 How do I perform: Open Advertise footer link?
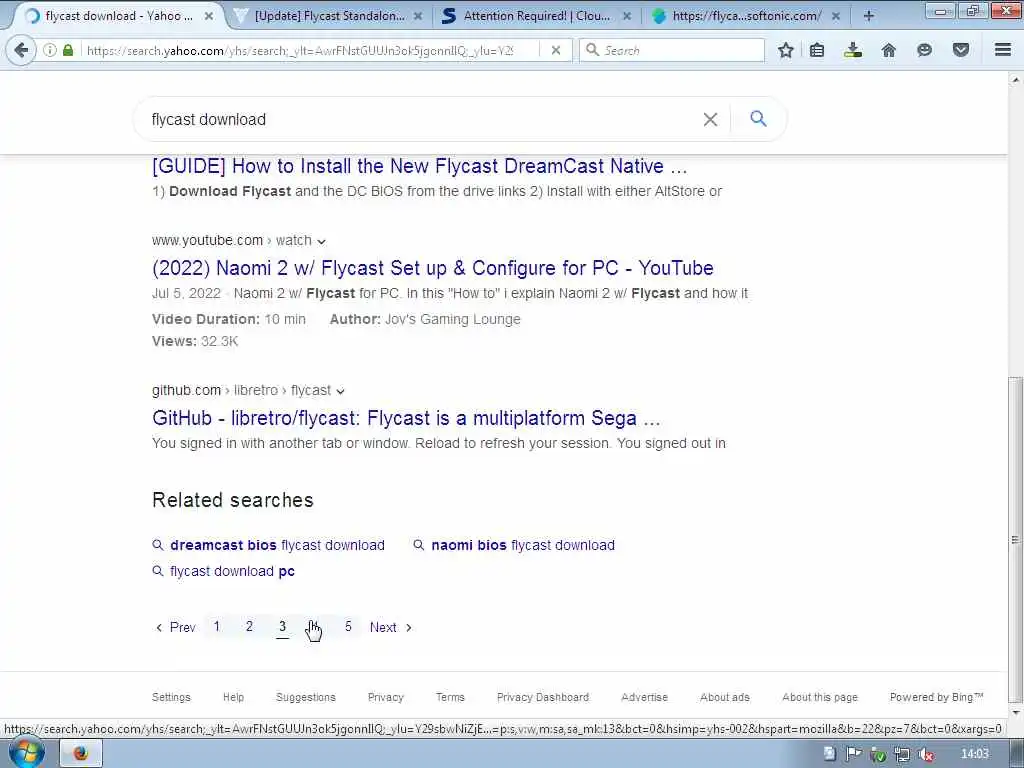[x=644, y=697]
